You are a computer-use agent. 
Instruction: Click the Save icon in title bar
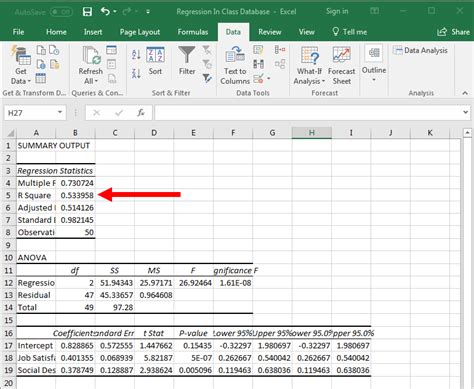[87, 12]
